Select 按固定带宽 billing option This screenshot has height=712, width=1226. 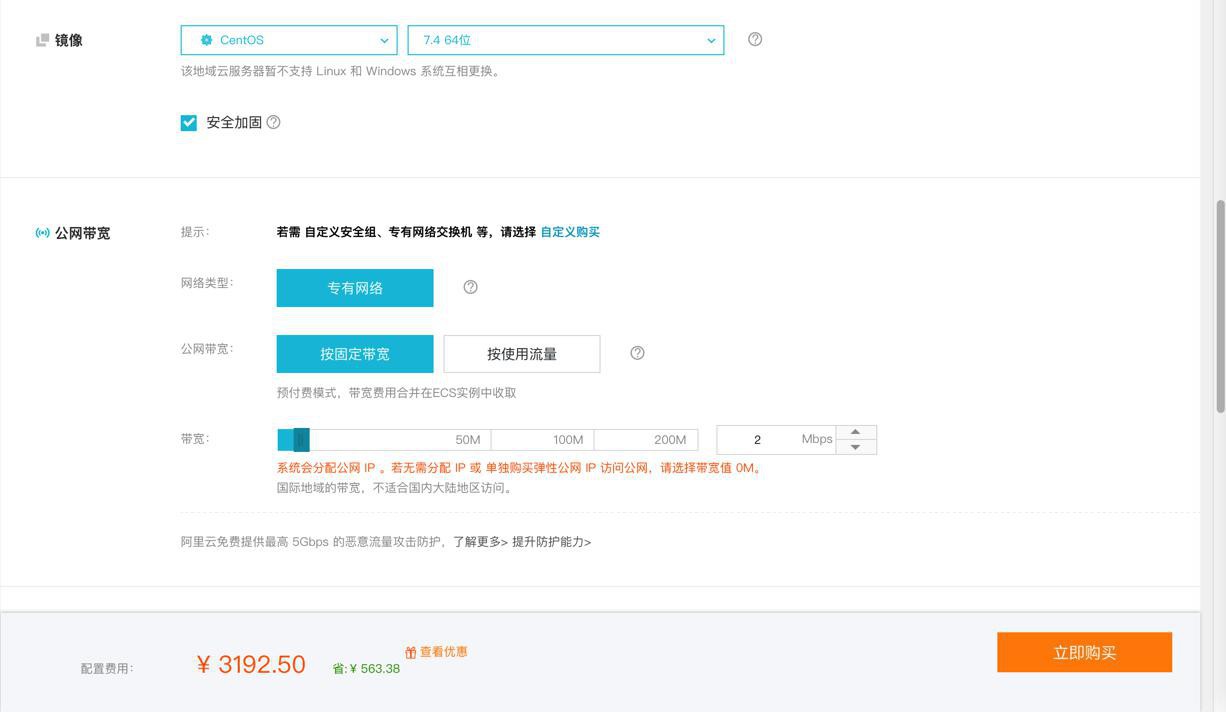[x=355, y=354]
